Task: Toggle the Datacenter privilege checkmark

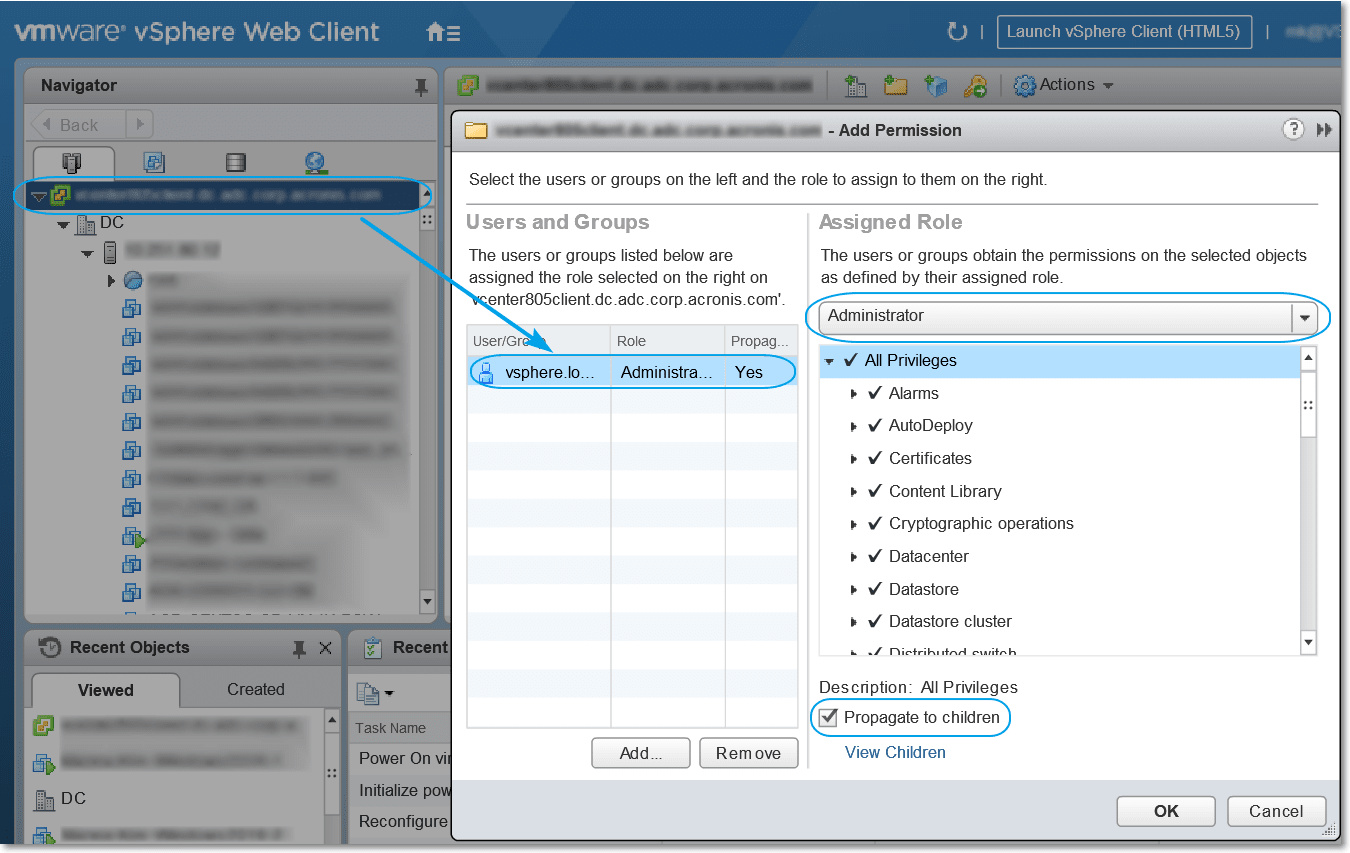Action: [x=875, y=556]
